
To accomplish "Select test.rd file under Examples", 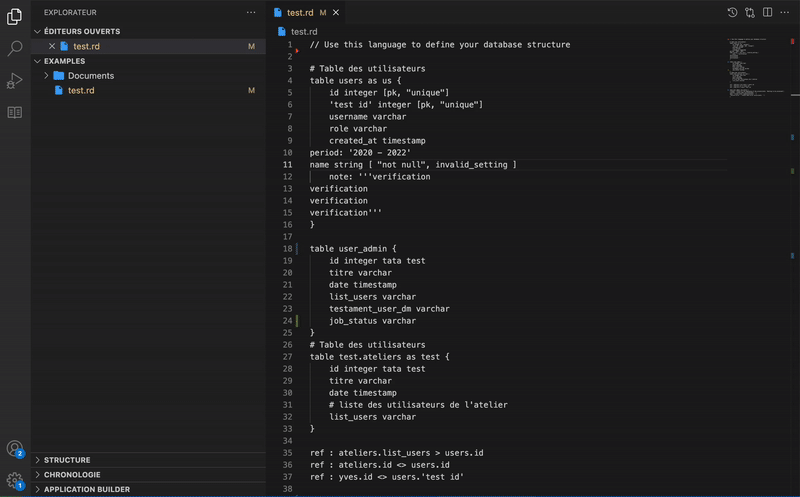I will [x=148, y=90].
